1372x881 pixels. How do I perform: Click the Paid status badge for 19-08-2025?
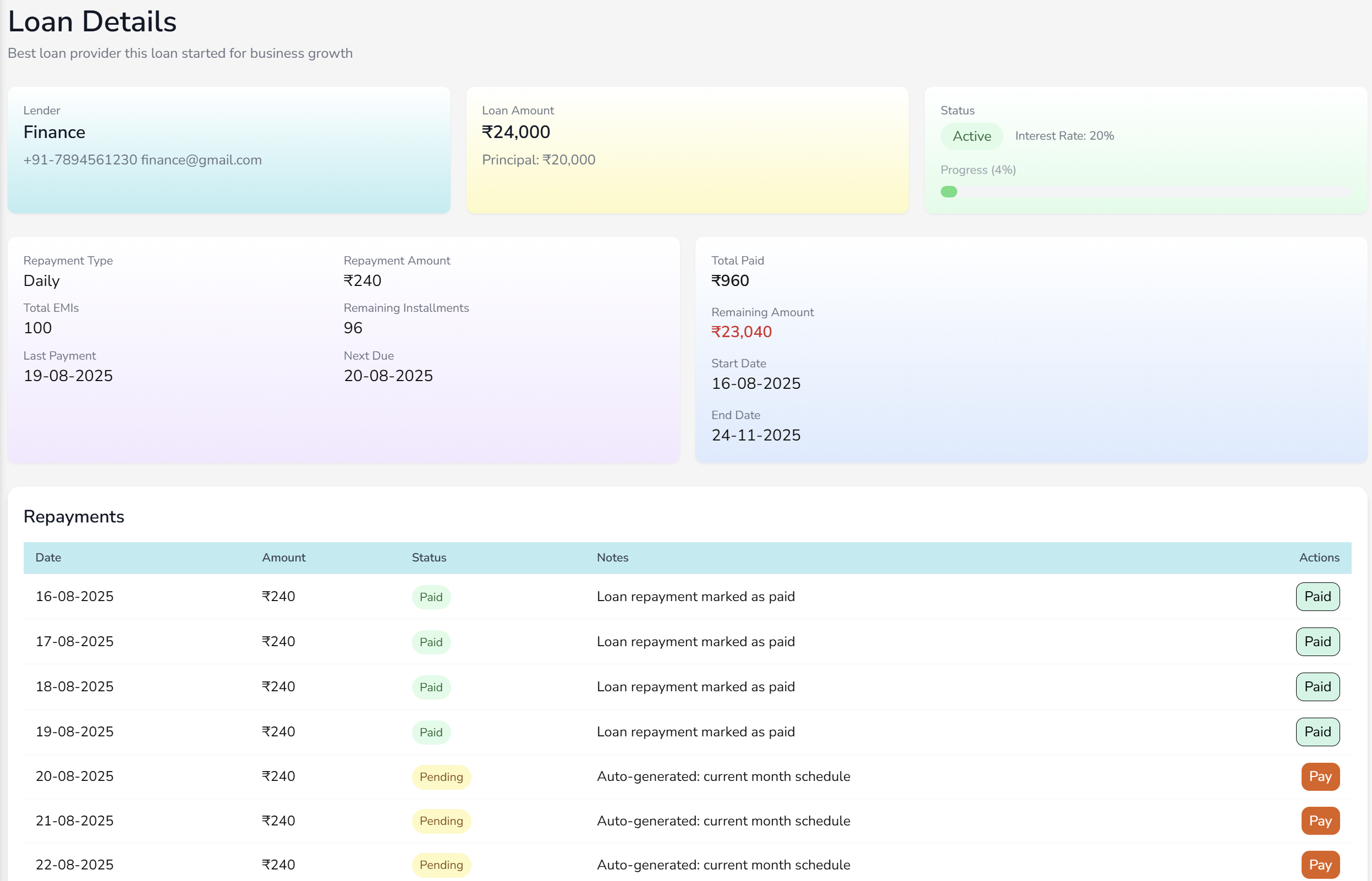tap(431, 733)
